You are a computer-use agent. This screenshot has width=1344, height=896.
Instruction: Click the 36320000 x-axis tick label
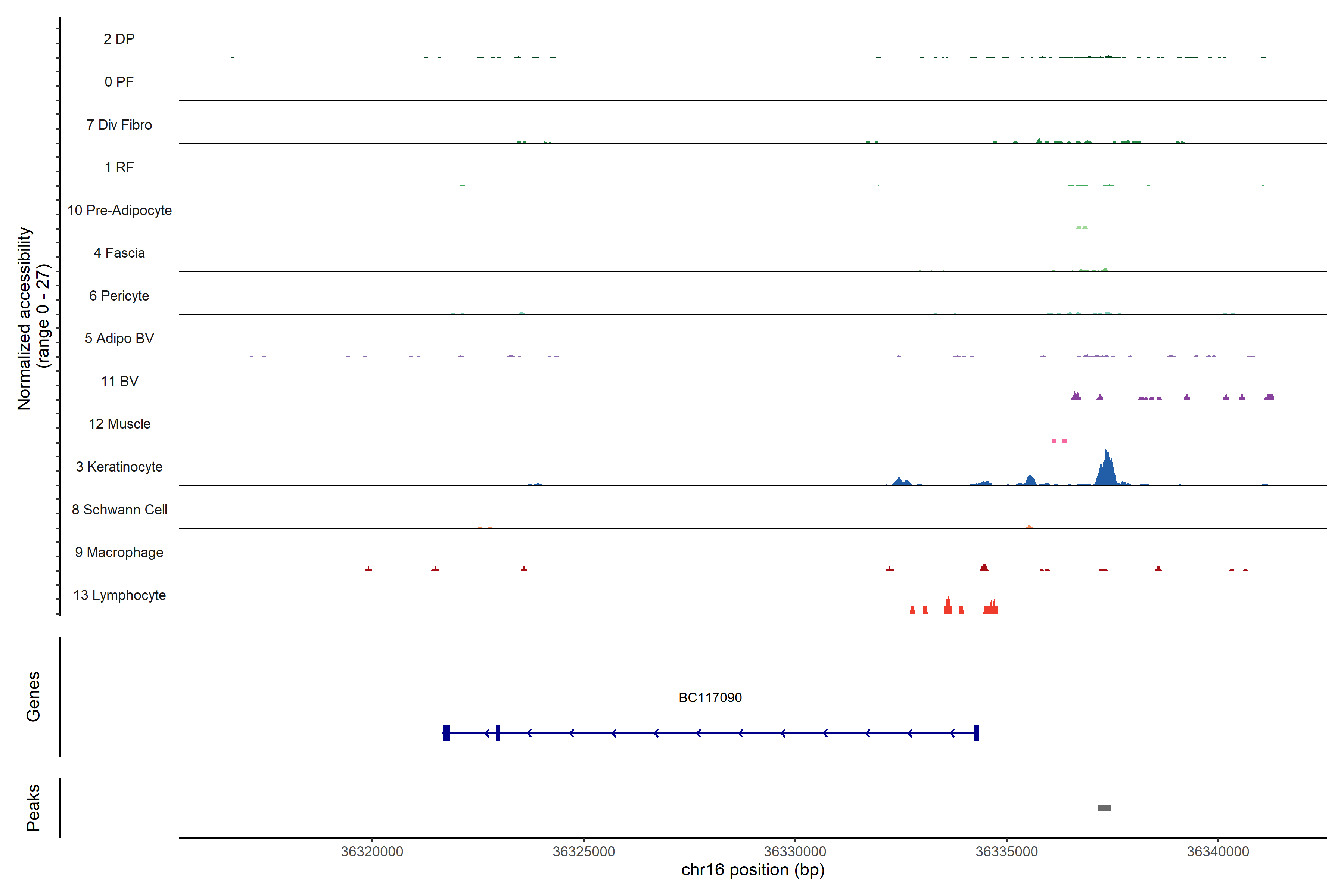(372, 852)
